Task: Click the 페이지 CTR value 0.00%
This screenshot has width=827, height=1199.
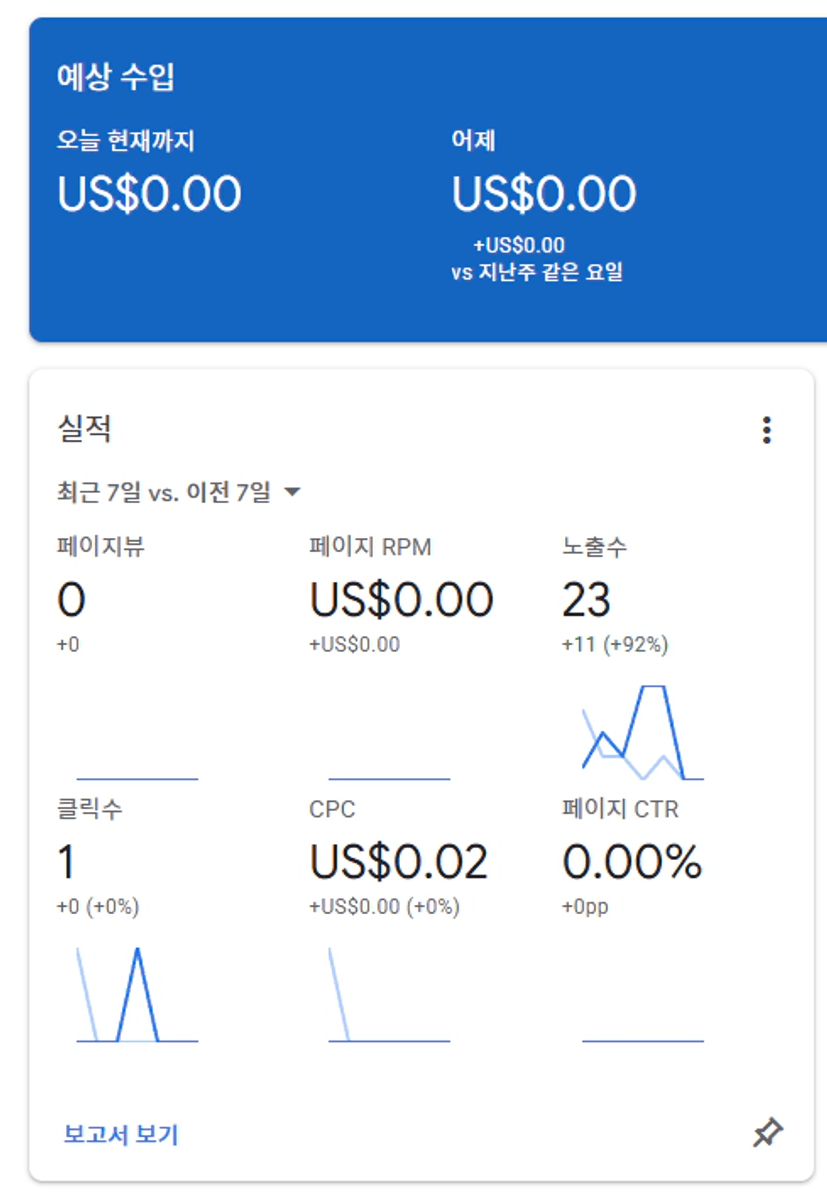Action: [x=632, y=862]
